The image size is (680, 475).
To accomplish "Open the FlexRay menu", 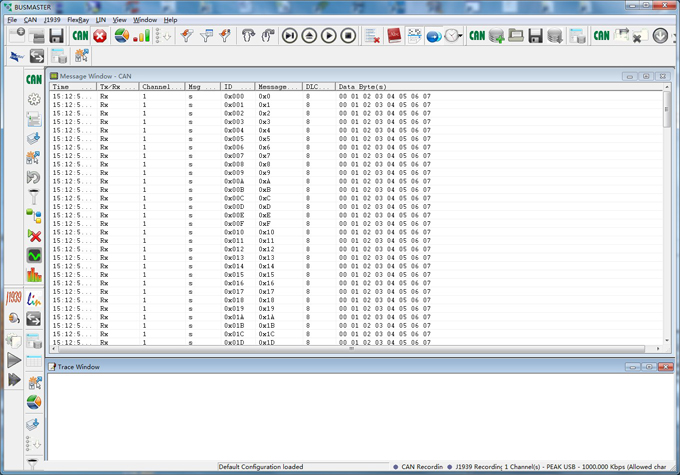I will [77, 20].
